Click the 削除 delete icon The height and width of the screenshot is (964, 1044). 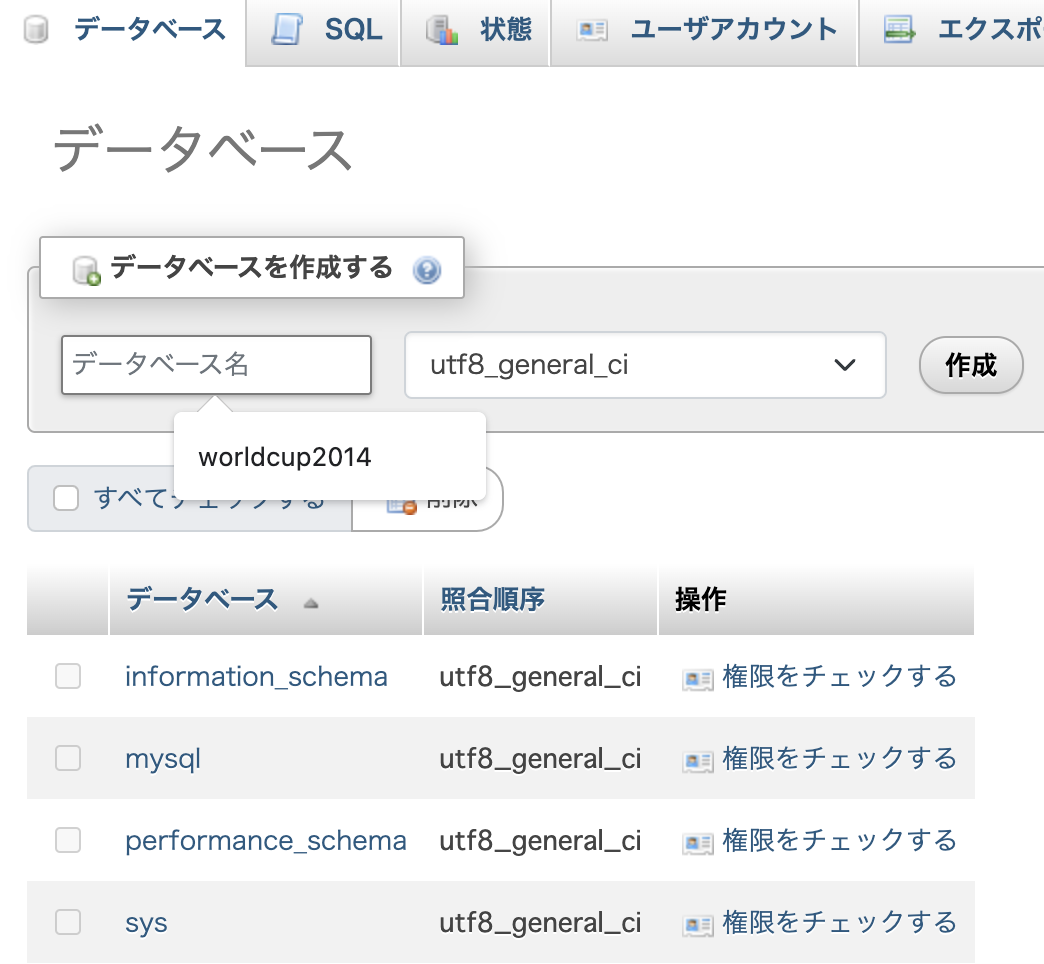pos(403,506)
